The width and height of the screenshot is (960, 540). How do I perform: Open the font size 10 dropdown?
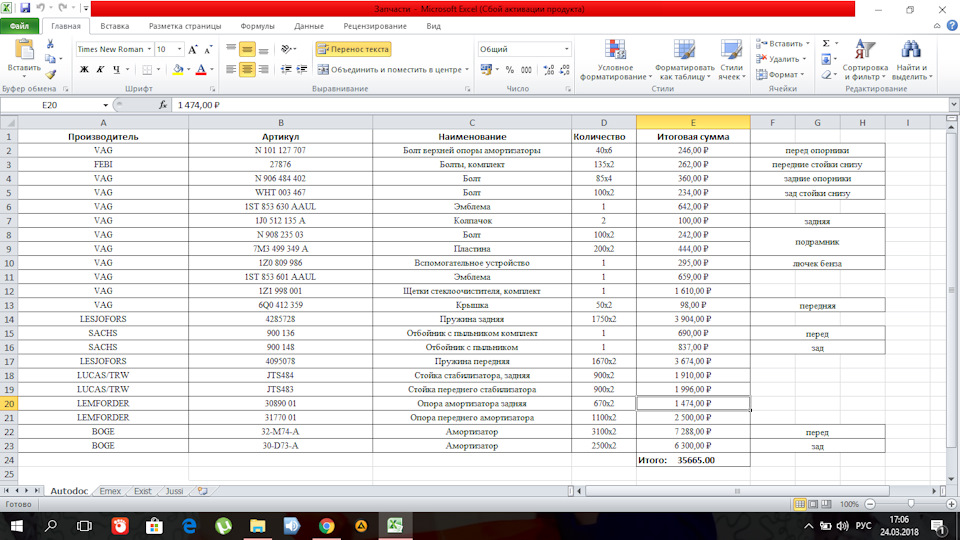pos(179,49)
